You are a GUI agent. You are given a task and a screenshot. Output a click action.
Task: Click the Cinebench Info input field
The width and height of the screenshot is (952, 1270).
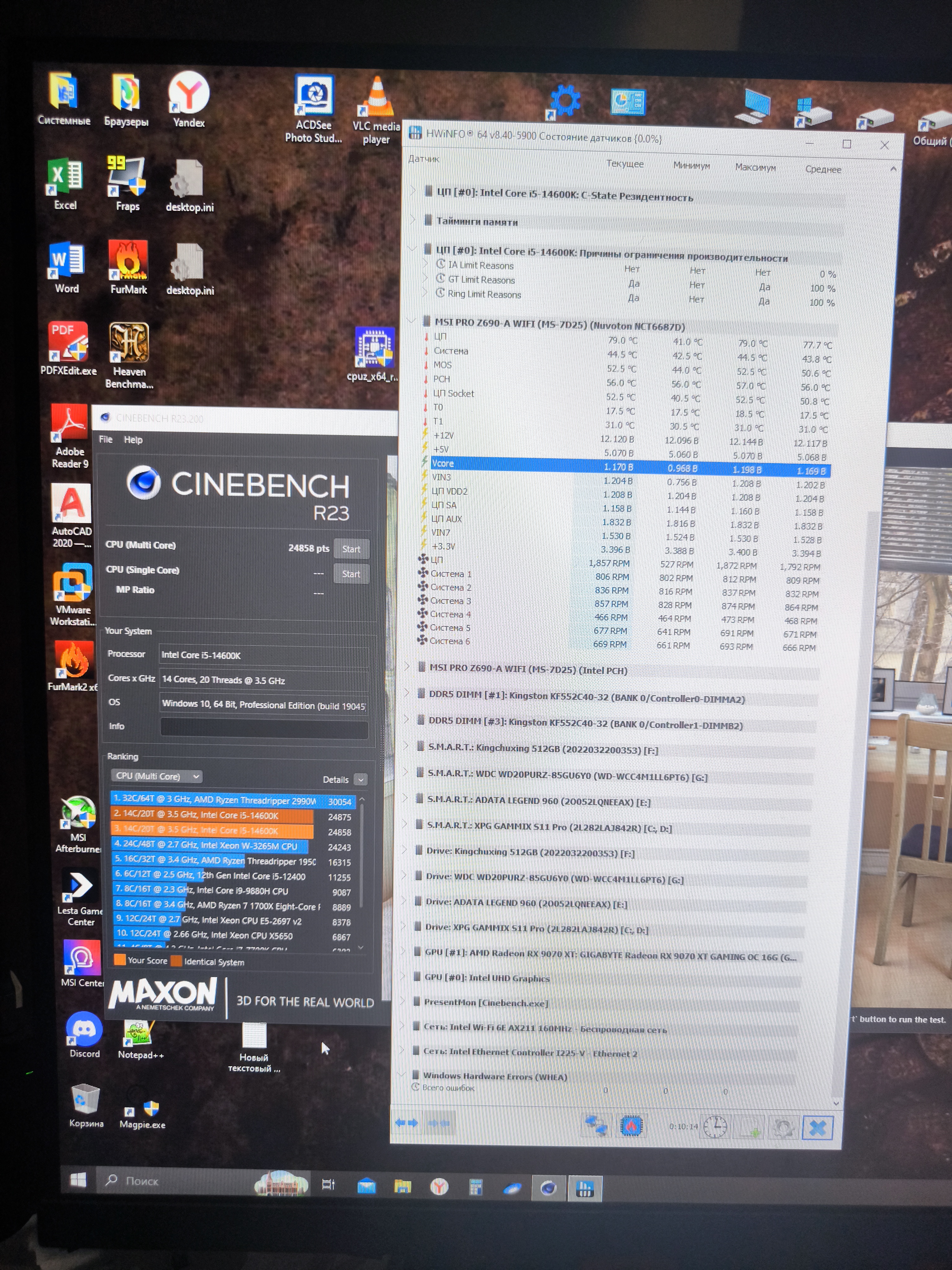pos(264,728)
